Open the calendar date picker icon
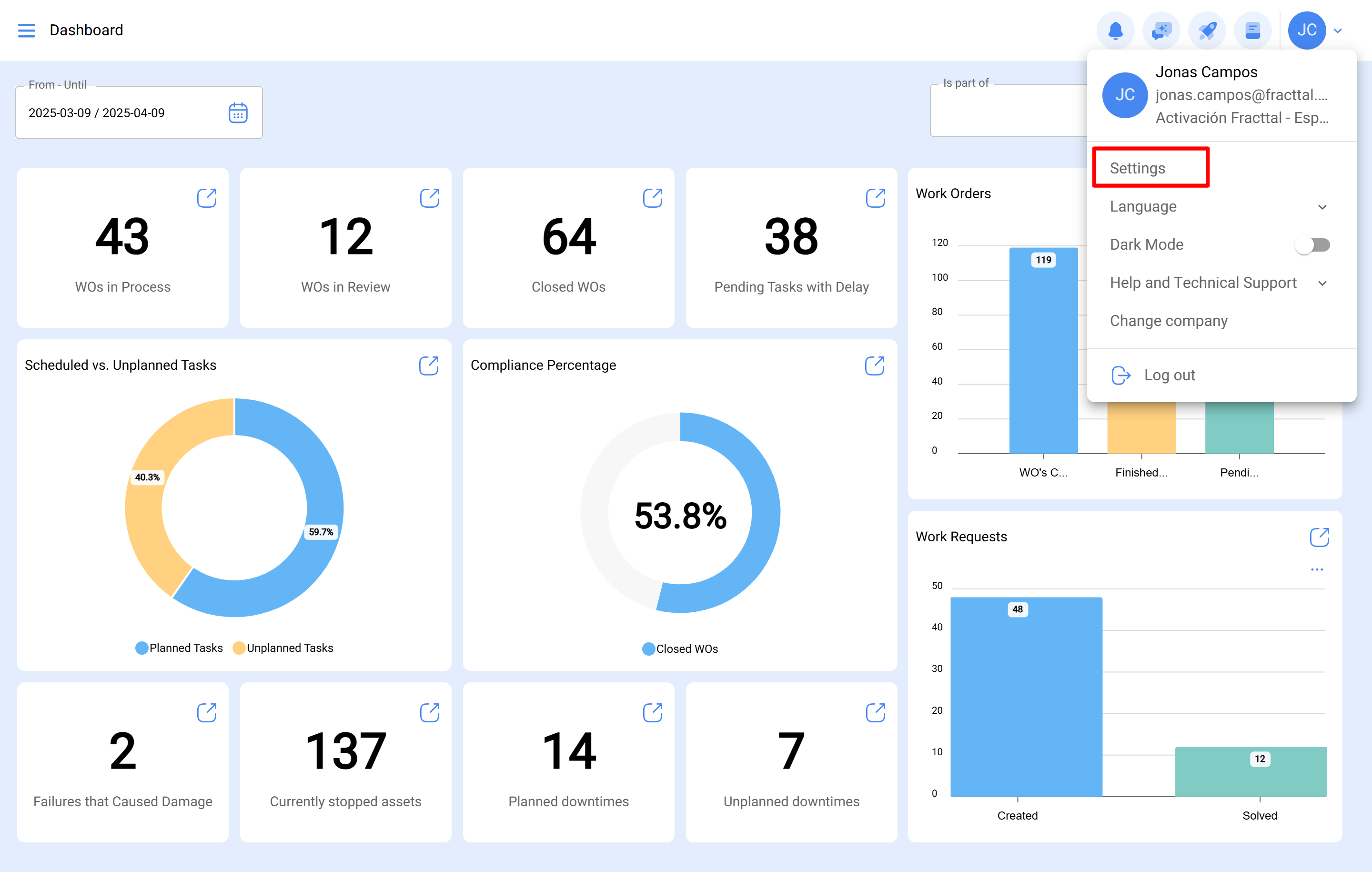 [239, 113]
